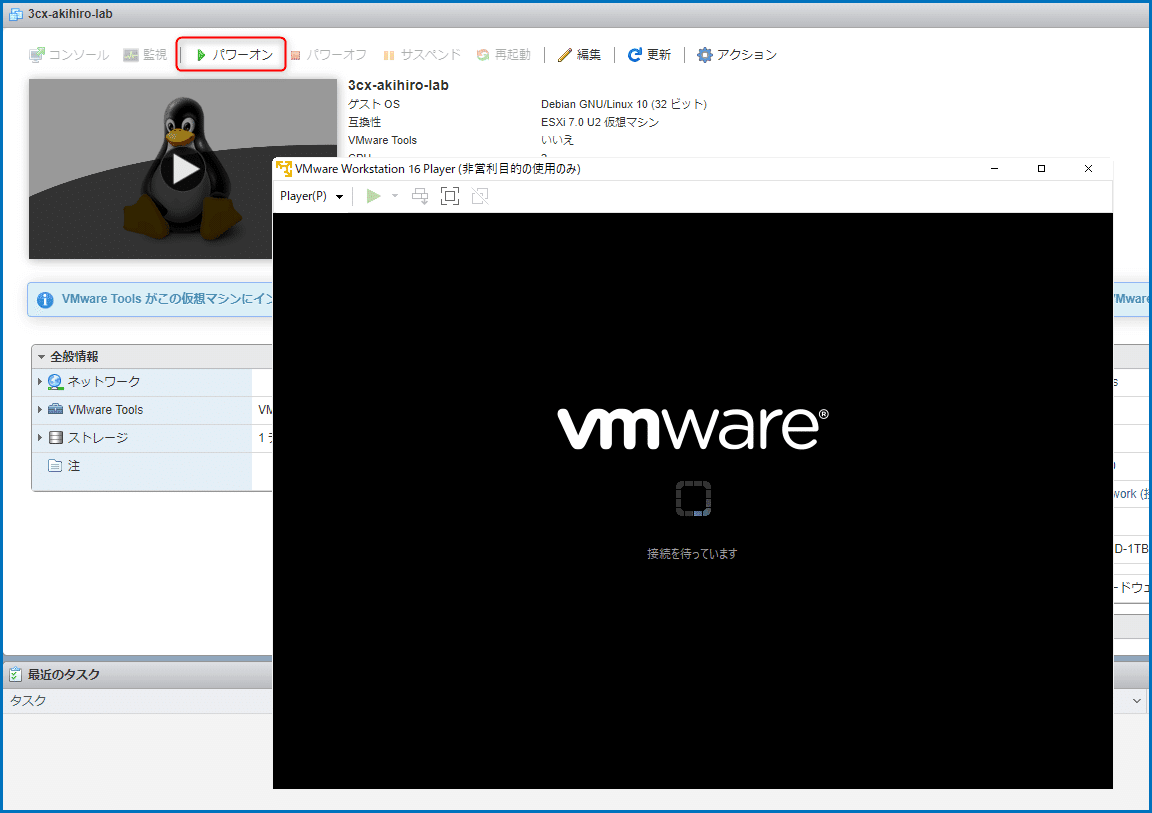Click the 最近のタスク clipboard icon
The height and width of the screenshot is (813, 1152).
(x=15, y=674)
